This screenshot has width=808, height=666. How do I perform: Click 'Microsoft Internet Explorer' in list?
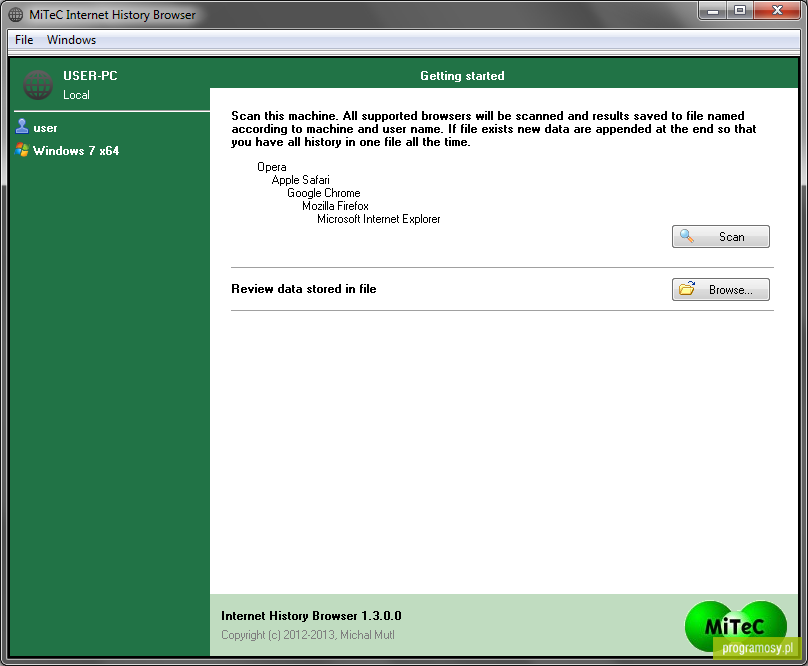pos(379,219)
